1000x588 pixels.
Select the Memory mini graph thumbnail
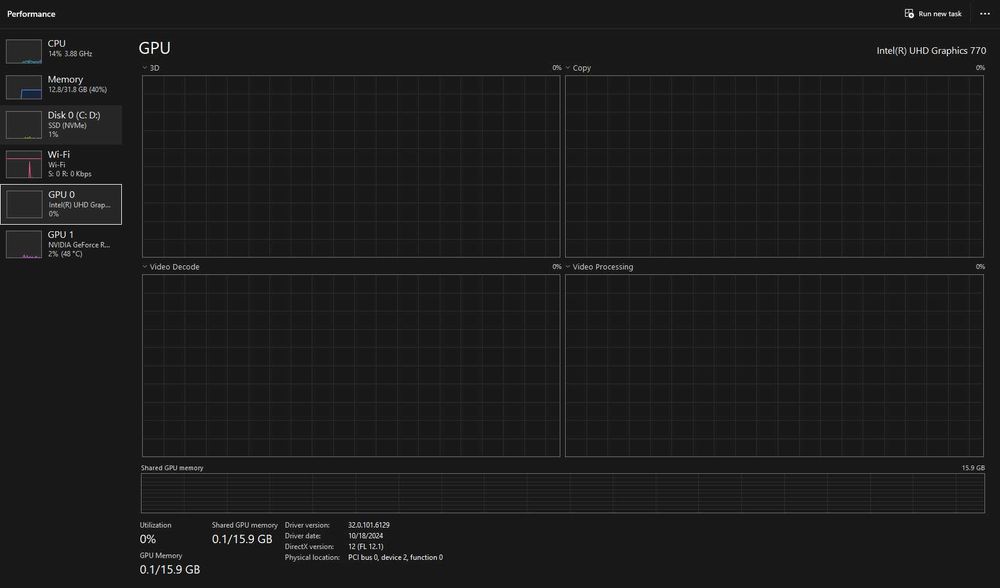click(x=24, y=87)
